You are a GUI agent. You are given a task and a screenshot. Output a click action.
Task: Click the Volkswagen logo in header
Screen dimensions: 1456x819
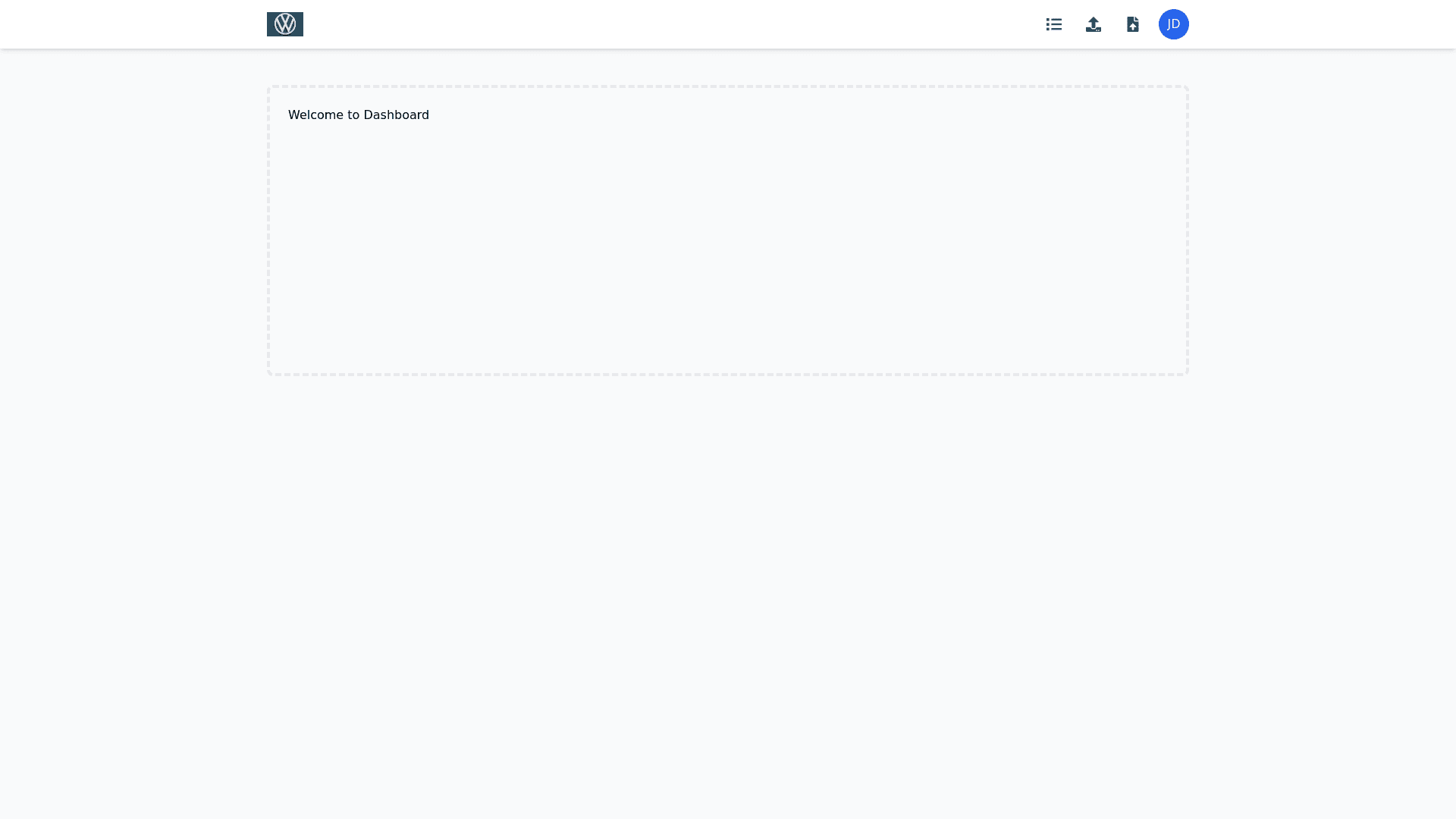(285, 24)
